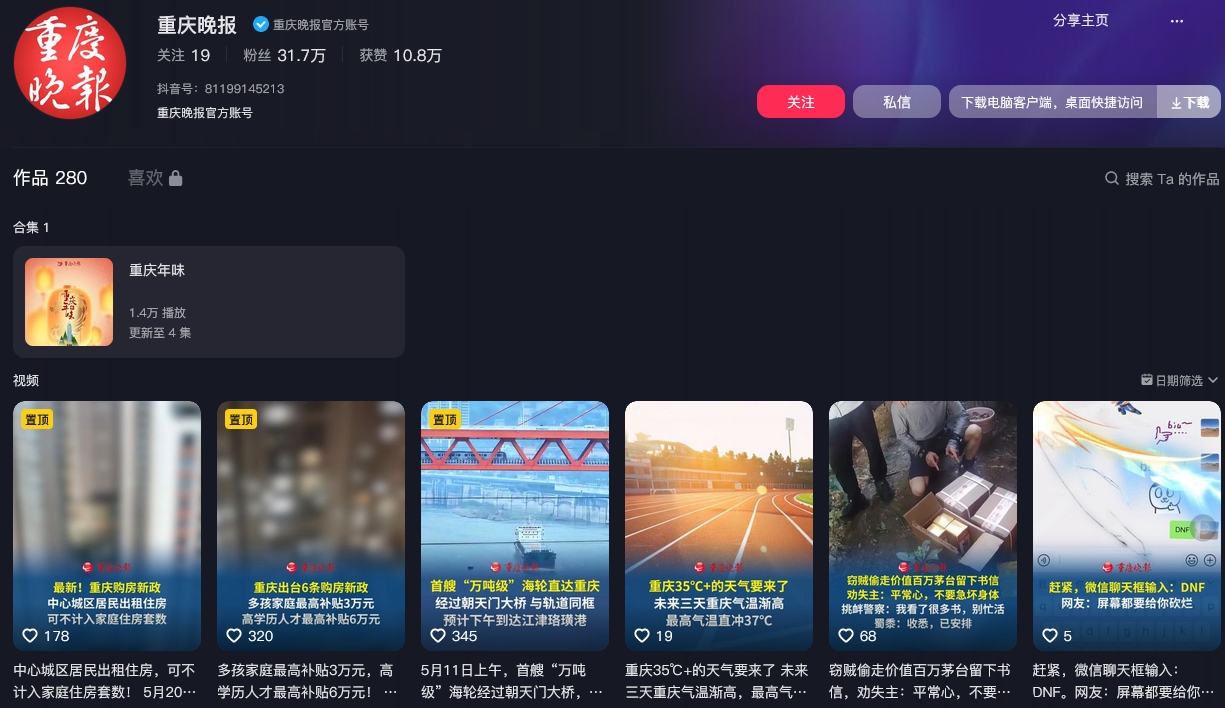1225x708 pixels.
Task: Click the calendar icon next to 日期筛选
Action: 1147,380
